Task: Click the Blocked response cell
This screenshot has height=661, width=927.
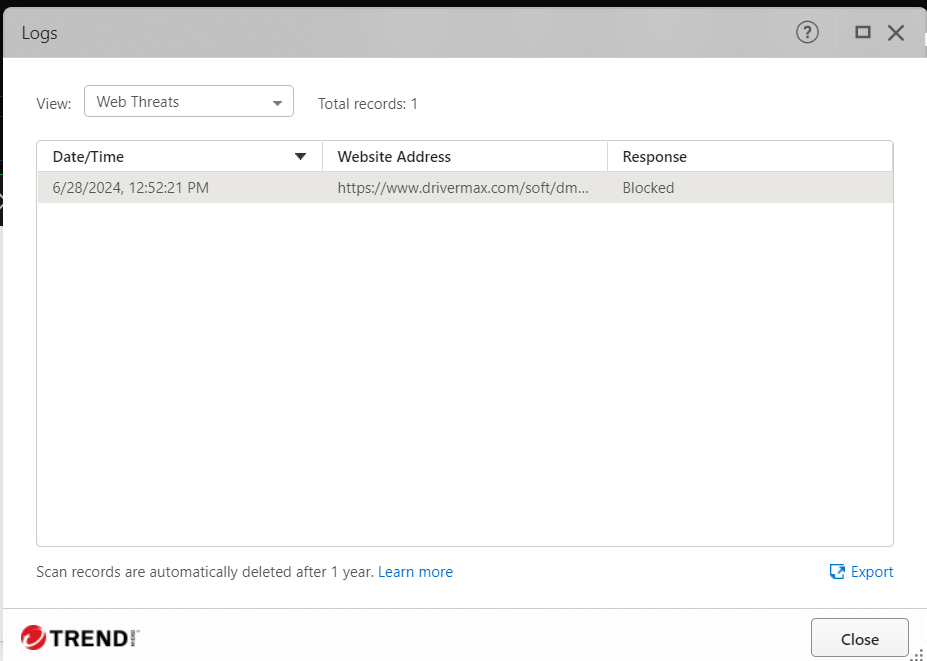Action: coord(648,188)
